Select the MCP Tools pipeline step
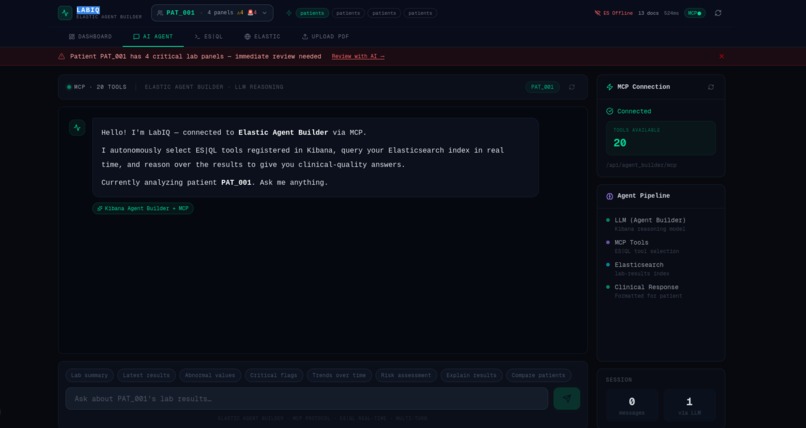This screenshot has width=806, height=428. 661,247
